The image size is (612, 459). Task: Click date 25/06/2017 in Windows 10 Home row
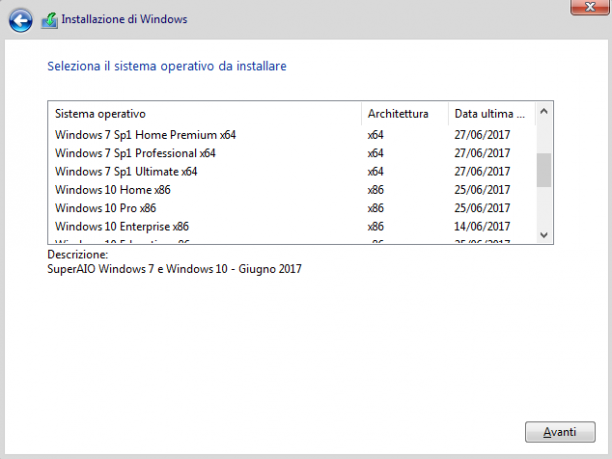pos(482,190)
